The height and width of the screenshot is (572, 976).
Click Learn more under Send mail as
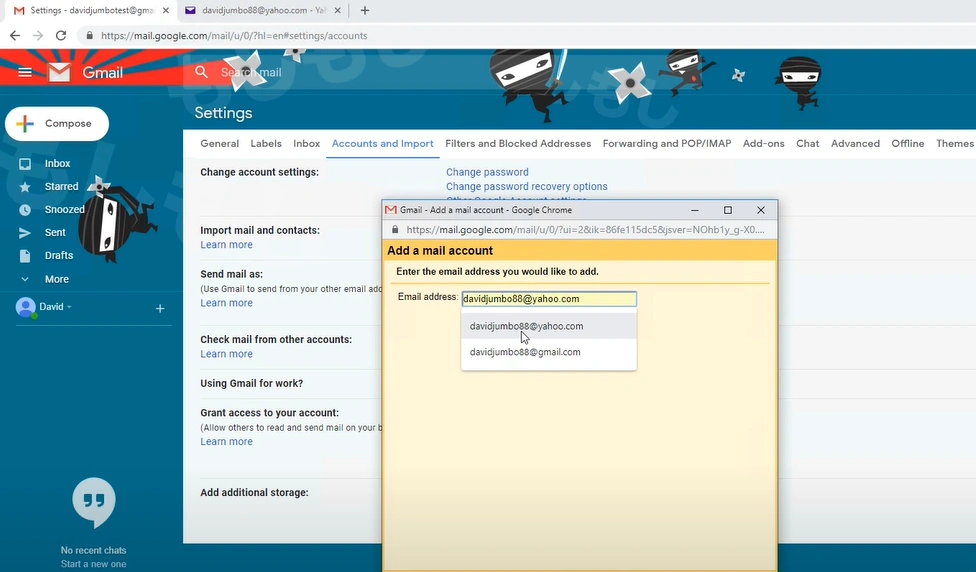pyautogui.click(x=227, y=302)
